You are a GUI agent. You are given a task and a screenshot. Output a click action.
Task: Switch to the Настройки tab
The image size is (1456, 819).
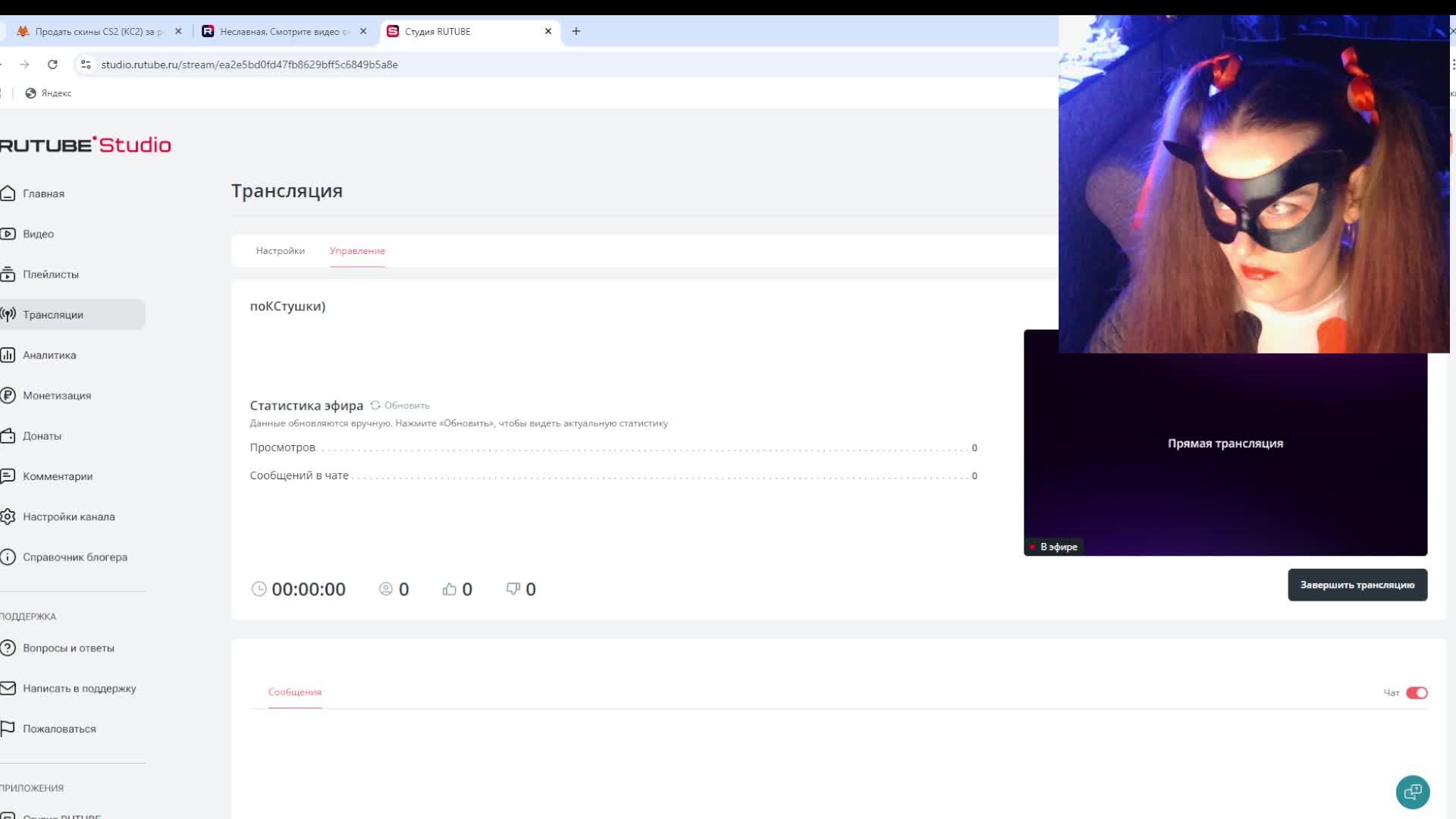pyautogui.click(x=280, y=251)
